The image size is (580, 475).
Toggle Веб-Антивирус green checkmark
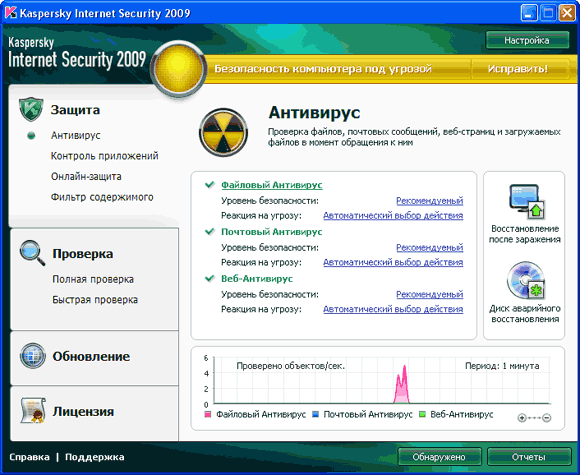[210, 278]
